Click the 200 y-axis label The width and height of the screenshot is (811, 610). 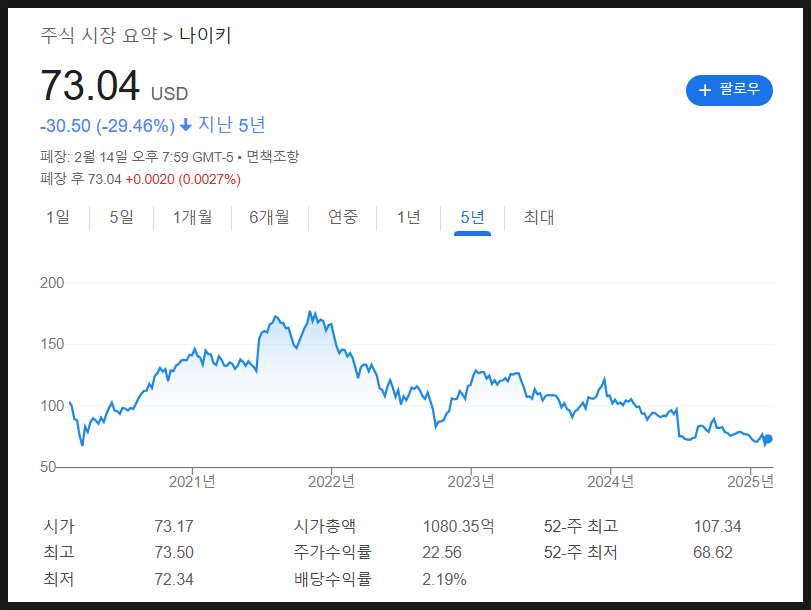click(52, 283)
